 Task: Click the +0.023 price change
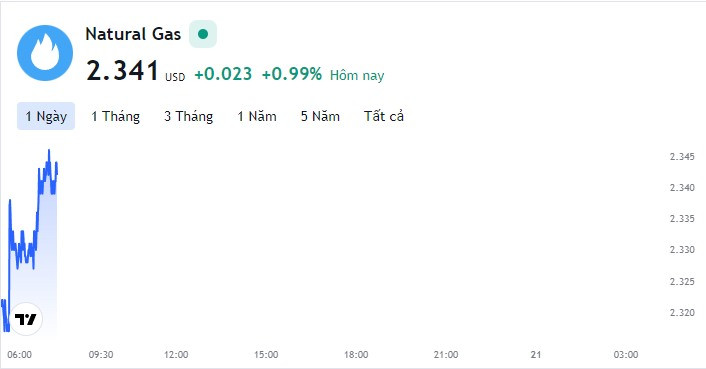(223, 74)
